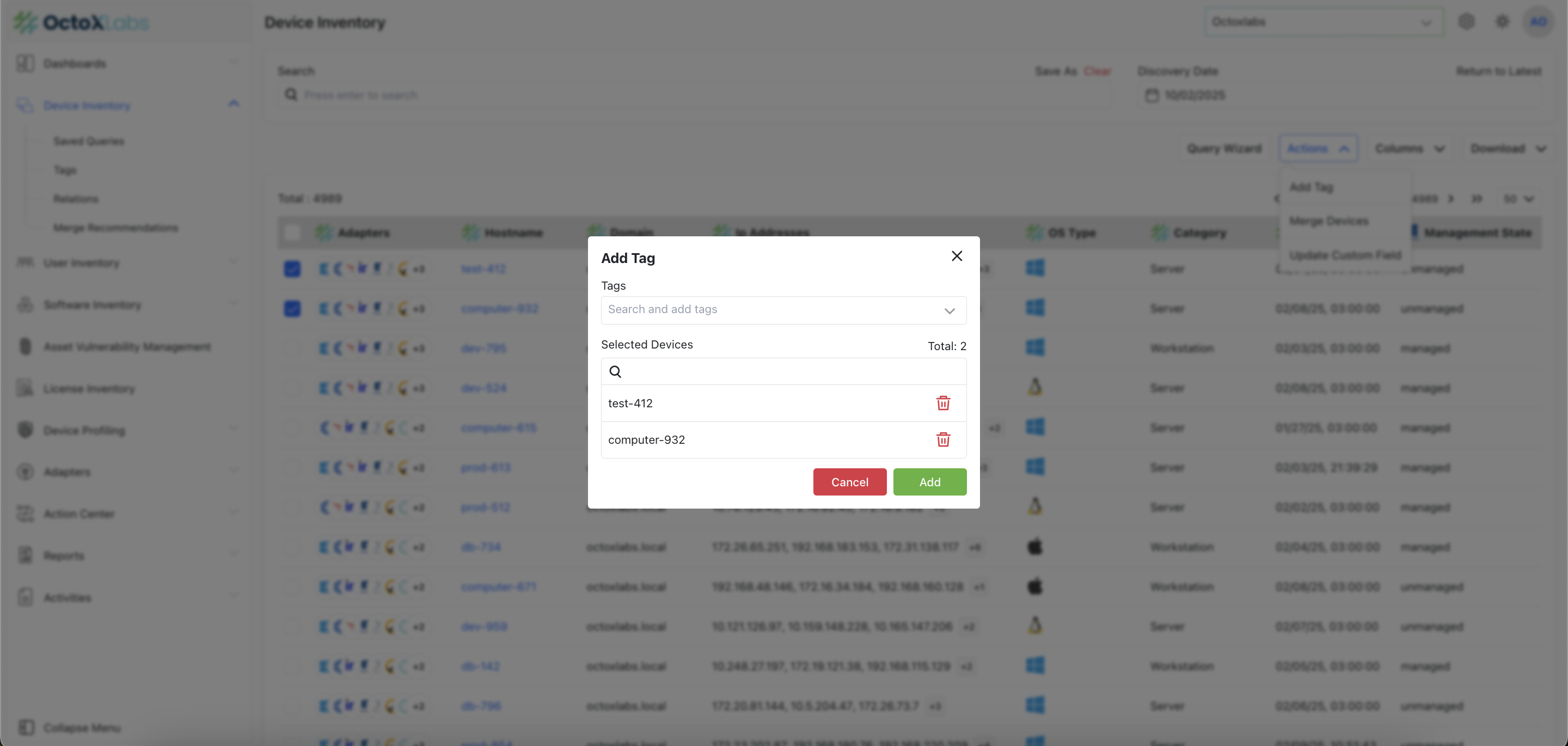This screenshot has width=1568, height=746.
Task: Expand the Search and add tags dropdown
Action: [x=949, y=310]
